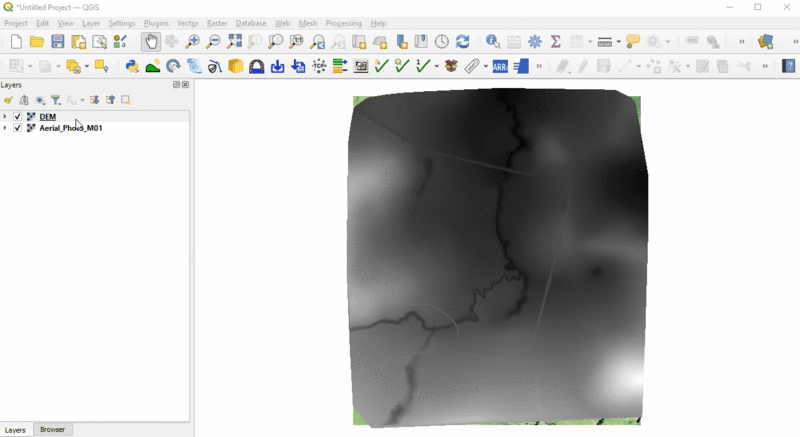Click the DEM raster on map canvas
The width and height of the screenshot is (800, 437).
[x=495, y=260]
